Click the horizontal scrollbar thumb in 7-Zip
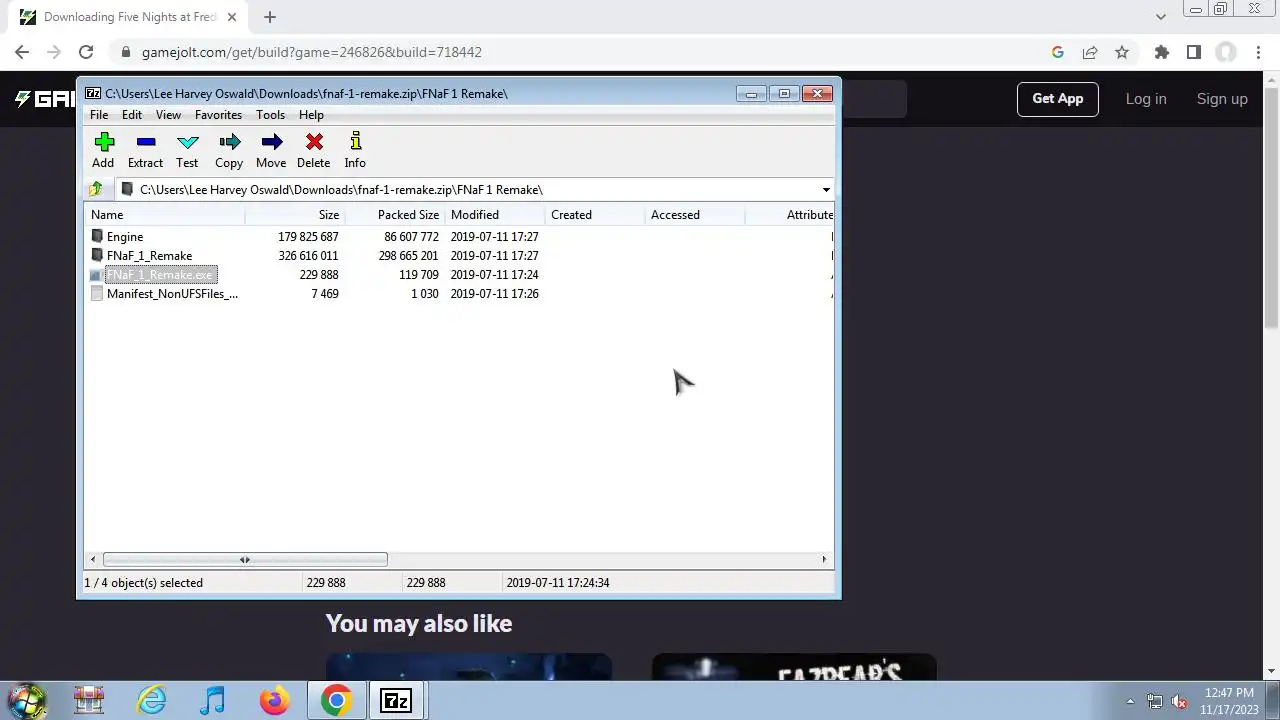The height and width of the screenshot is (720, 1280). pos(245,560)
